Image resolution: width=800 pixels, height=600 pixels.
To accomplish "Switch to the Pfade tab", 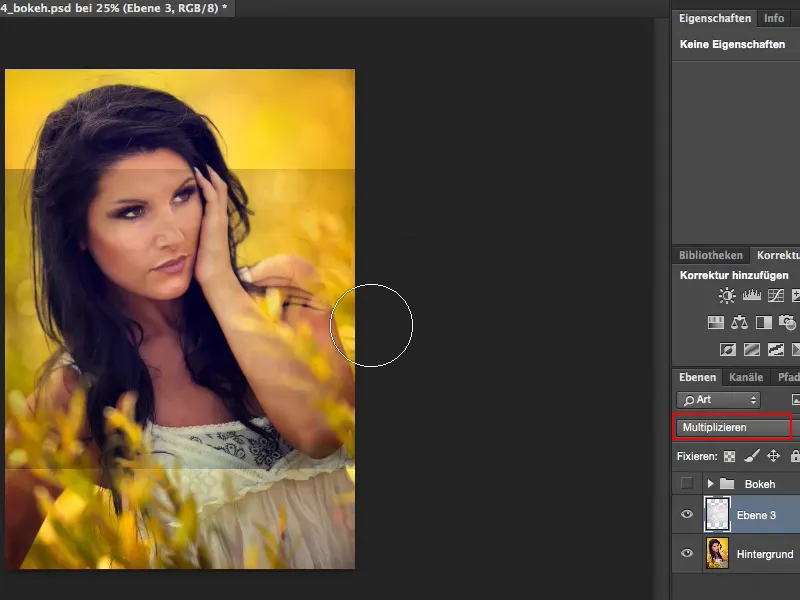I will pos(788,378).
